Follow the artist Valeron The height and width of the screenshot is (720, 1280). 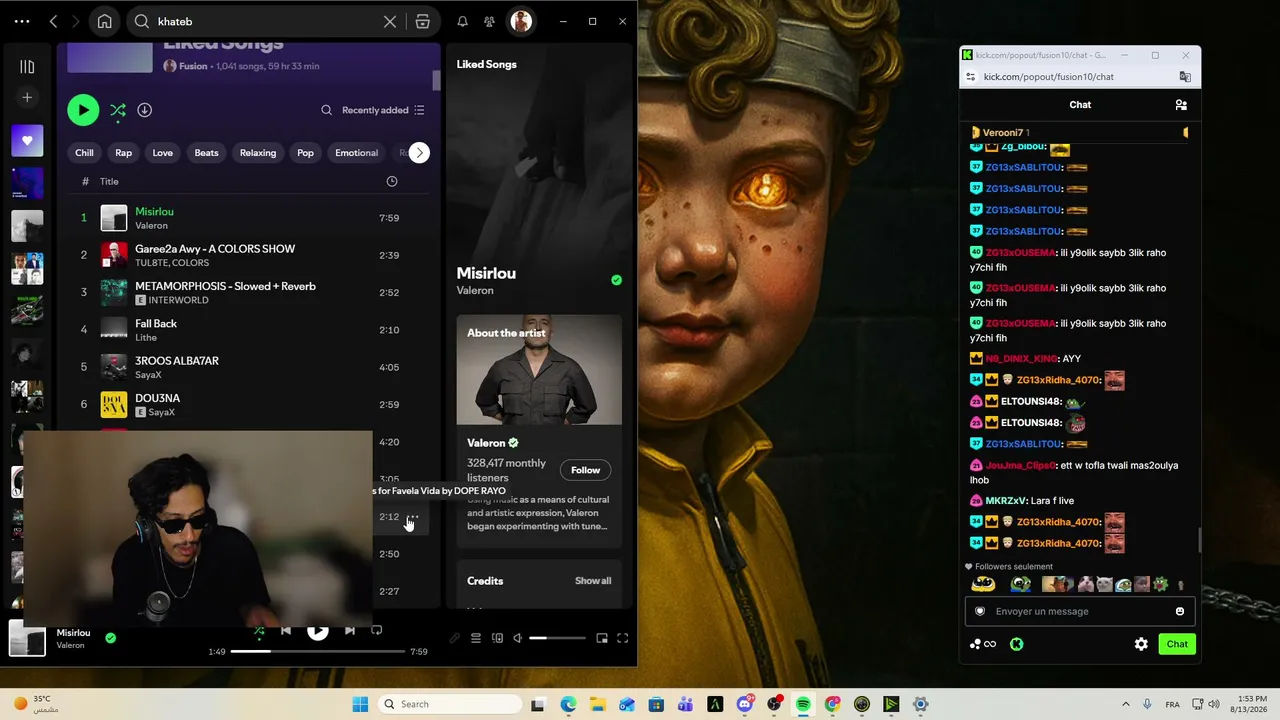pos(586,470)
